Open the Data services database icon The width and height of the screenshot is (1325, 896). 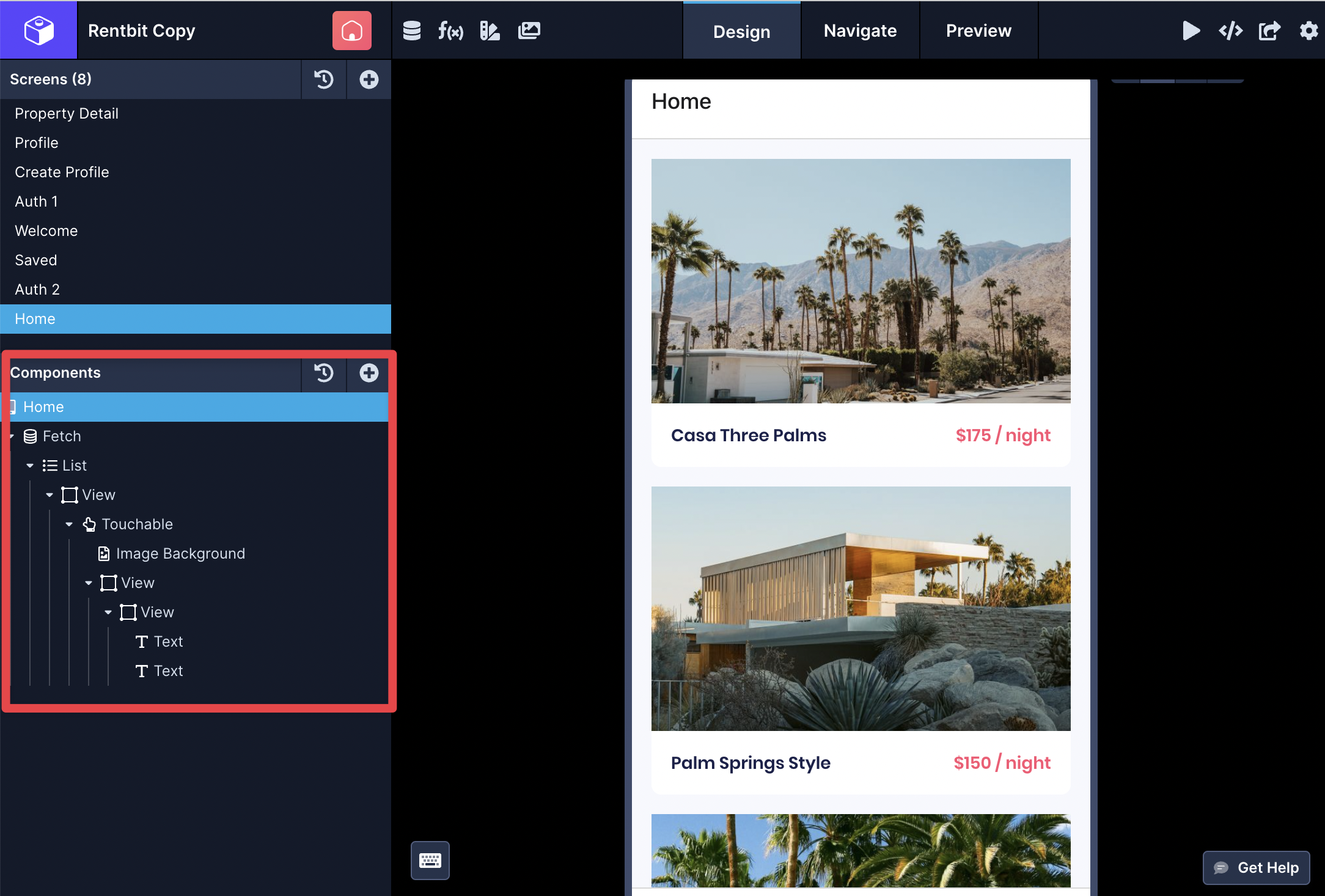[412, 31]
